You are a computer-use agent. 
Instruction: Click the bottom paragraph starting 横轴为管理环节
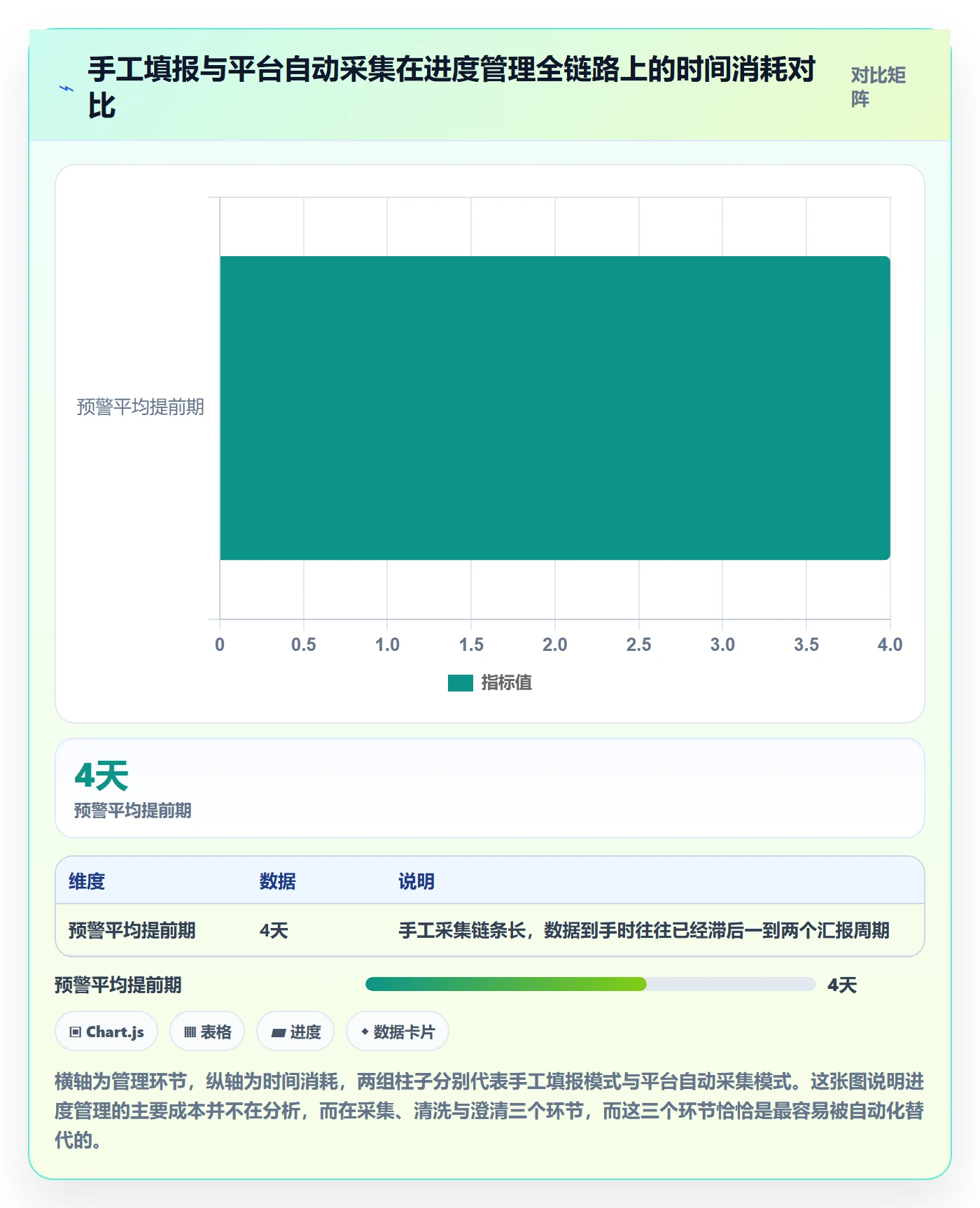pyautogui.click(x=489, y=1111)
